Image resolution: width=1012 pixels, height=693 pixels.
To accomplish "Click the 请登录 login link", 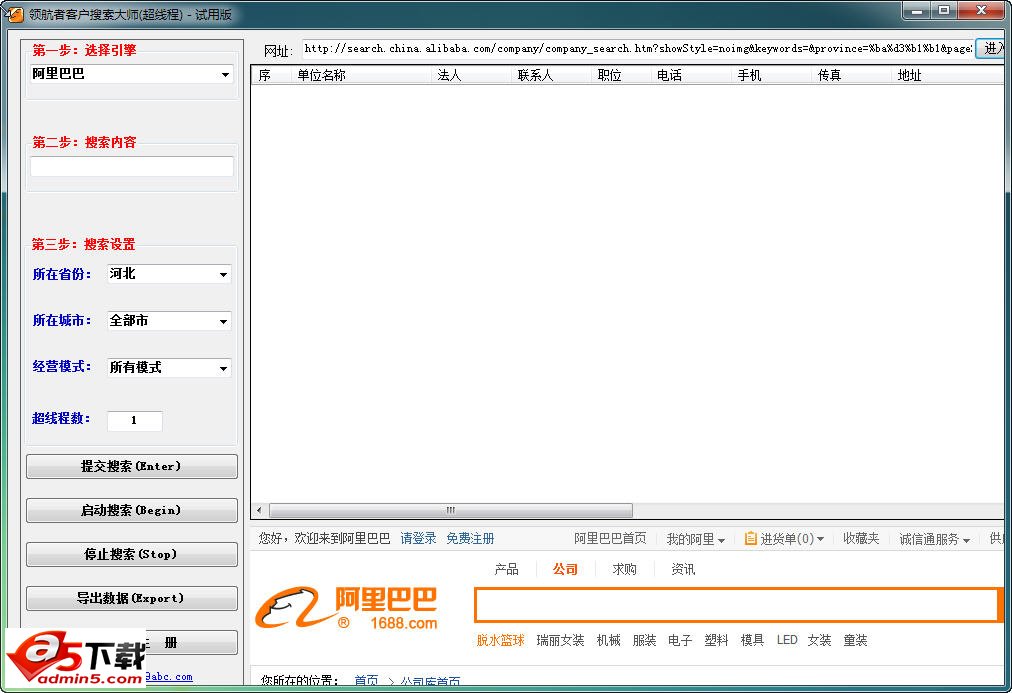I will [x=418, y=538].
